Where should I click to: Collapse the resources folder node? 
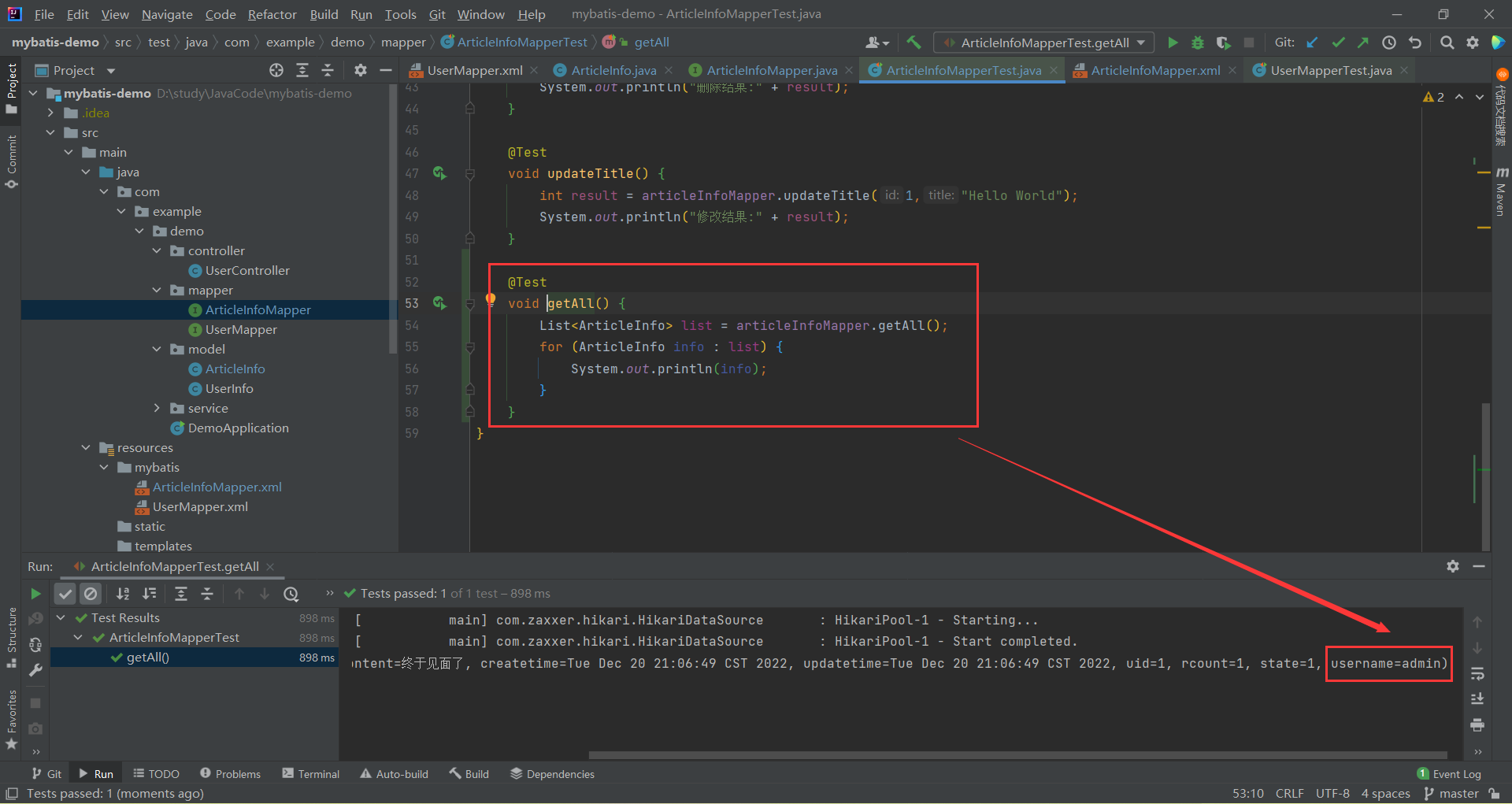pos(86,447)
